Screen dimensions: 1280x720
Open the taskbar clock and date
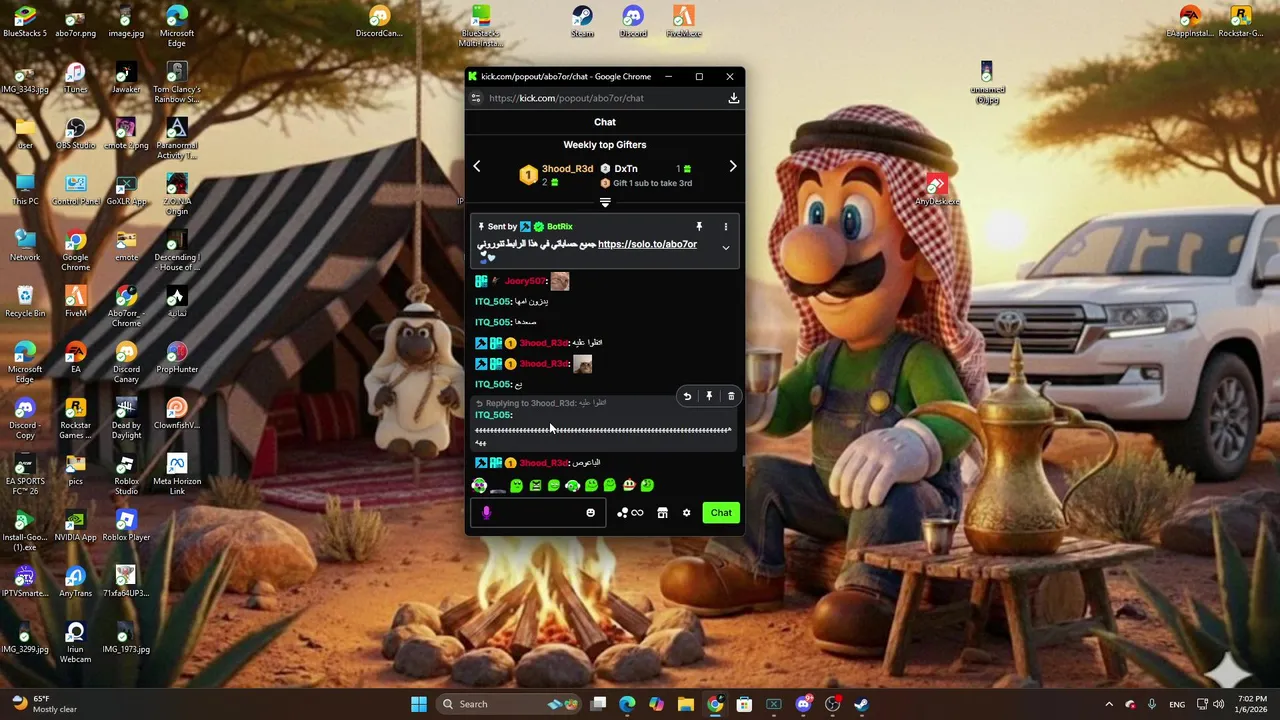(x=1251, y=704)
